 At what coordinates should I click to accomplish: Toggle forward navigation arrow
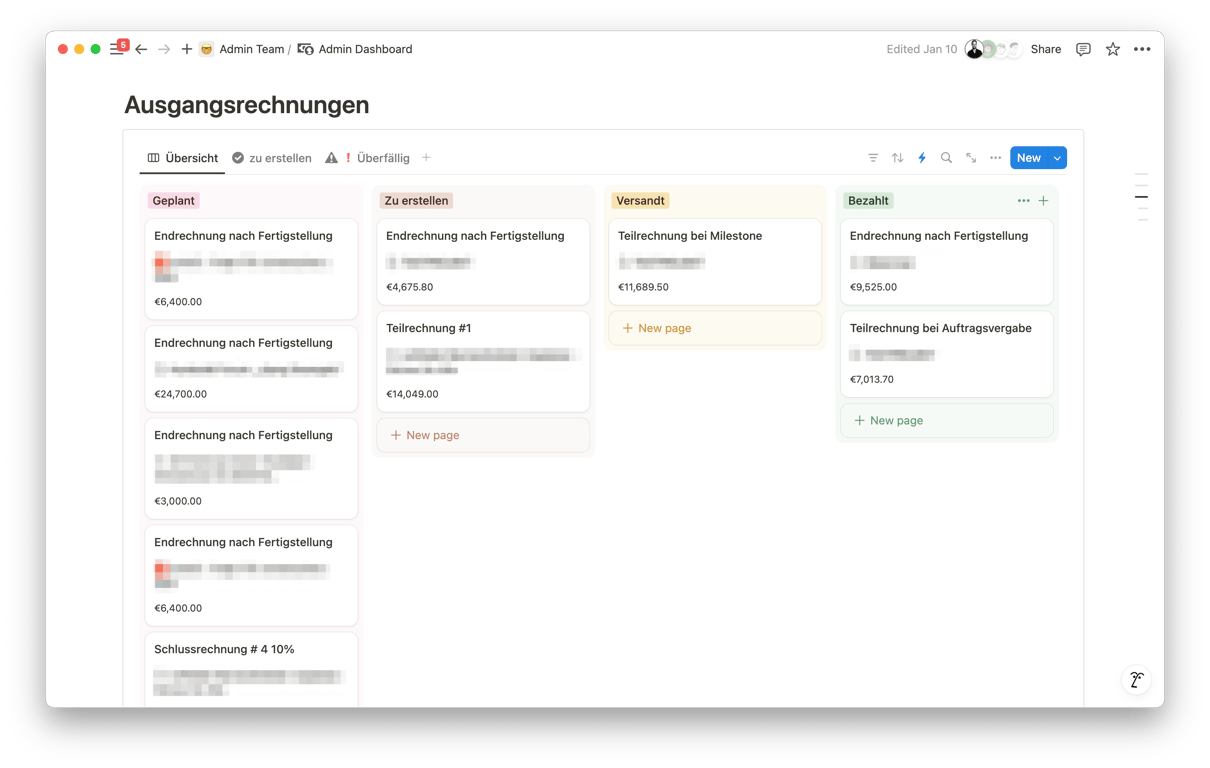click(163, 48)
